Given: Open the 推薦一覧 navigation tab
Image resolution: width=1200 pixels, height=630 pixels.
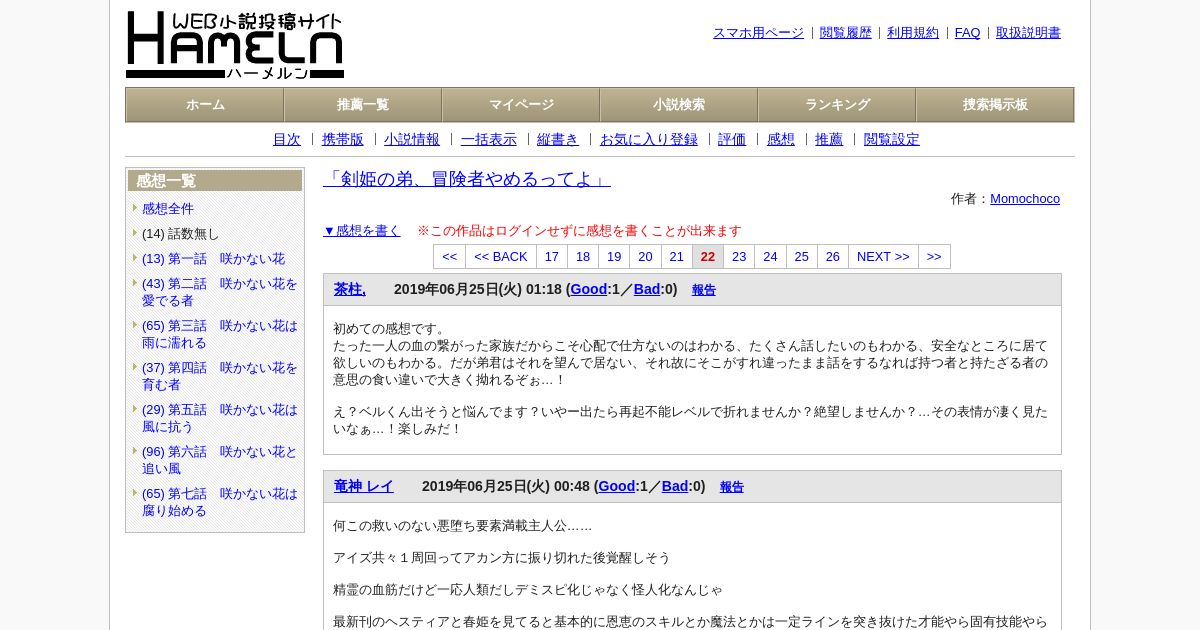Looking at the screenshot, I should coord(363,105).
